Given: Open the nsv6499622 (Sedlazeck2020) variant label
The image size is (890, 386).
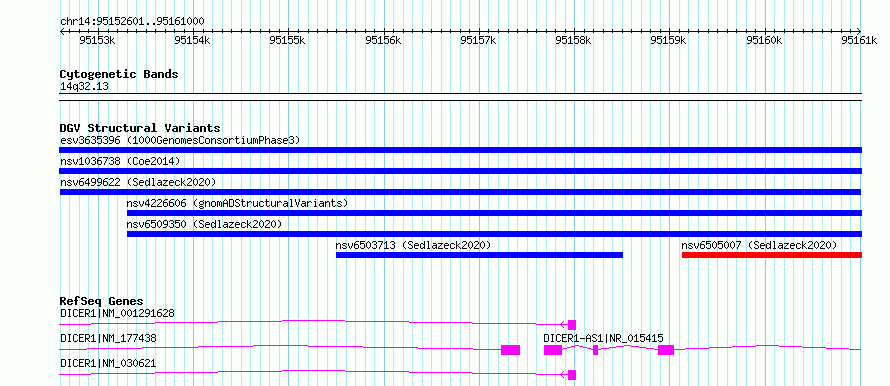Looking at the screenshot, I should 138,182.
